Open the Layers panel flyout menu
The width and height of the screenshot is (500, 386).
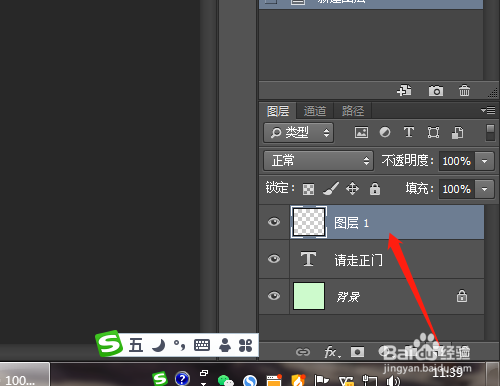pos(488,110)
